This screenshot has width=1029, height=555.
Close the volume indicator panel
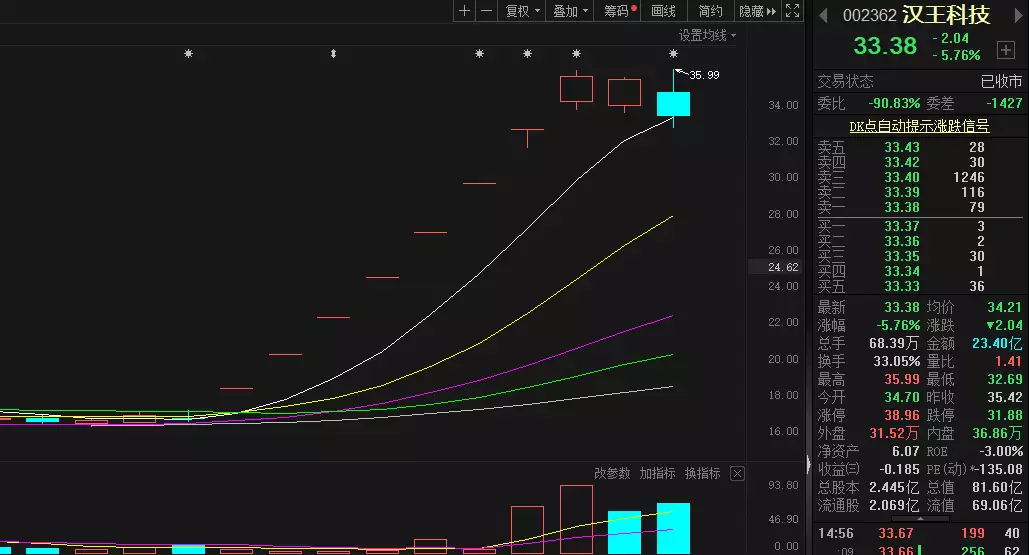point(737,473)
